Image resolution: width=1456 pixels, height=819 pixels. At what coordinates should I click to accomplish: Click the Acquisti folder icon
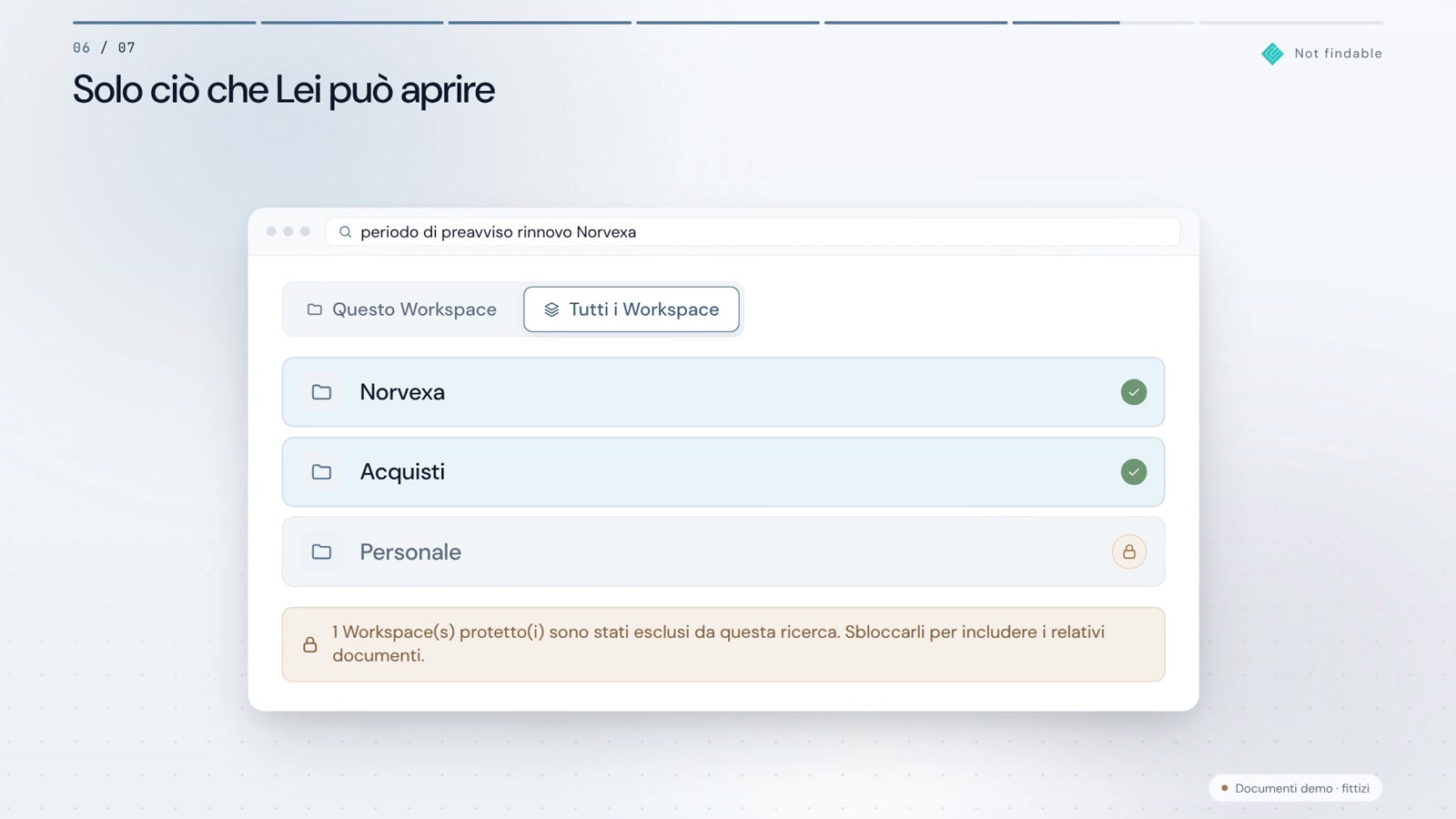pyautogui.click(x=321, y=472)
